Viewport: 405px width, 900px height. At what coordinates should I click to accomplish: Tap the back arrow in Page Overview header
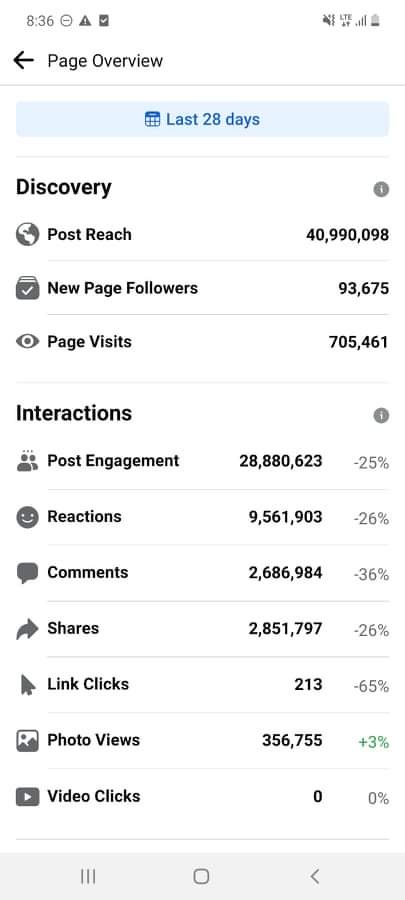tap(24, 60)
